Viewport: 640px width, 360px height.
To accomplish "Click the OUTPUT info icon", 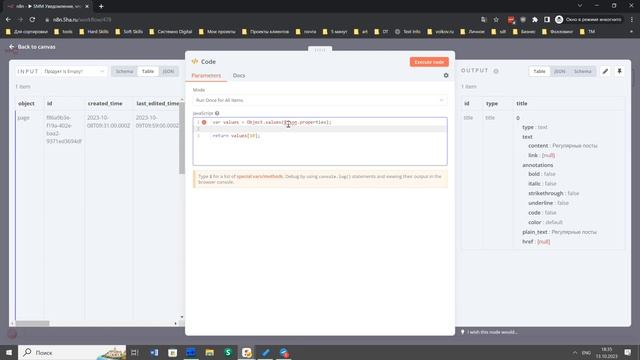I will (x=496, y=71).
